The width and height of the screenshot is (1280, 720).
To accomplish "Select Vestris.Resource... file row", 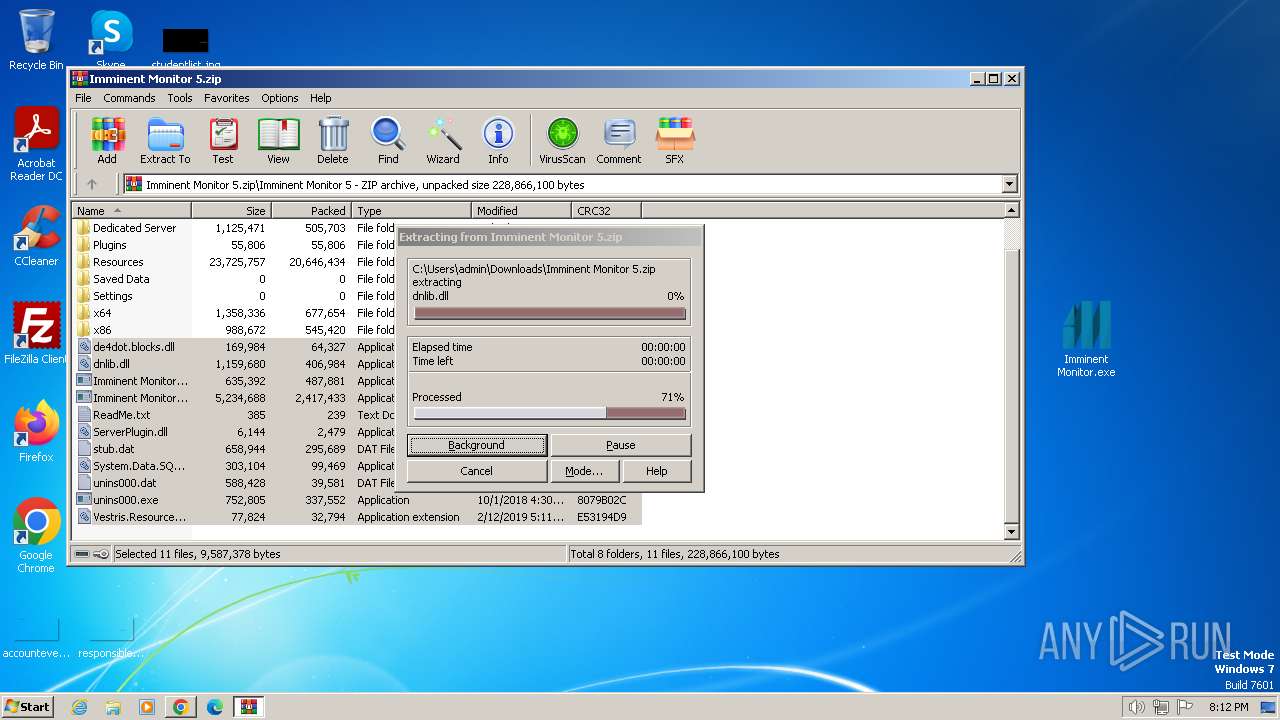I will click(357, 517).
